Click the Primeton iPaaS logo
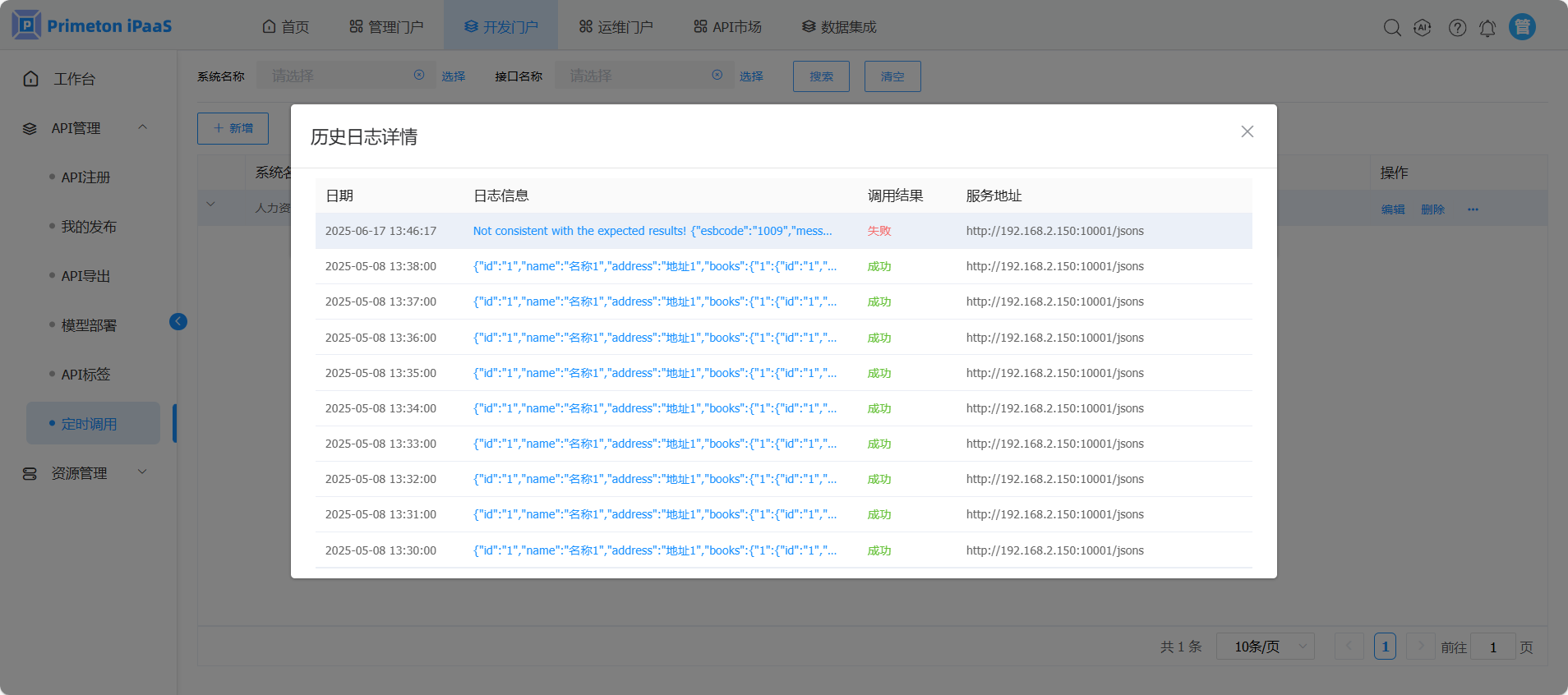The width and height of the screenshot is (1568, 695). [92, 25]
